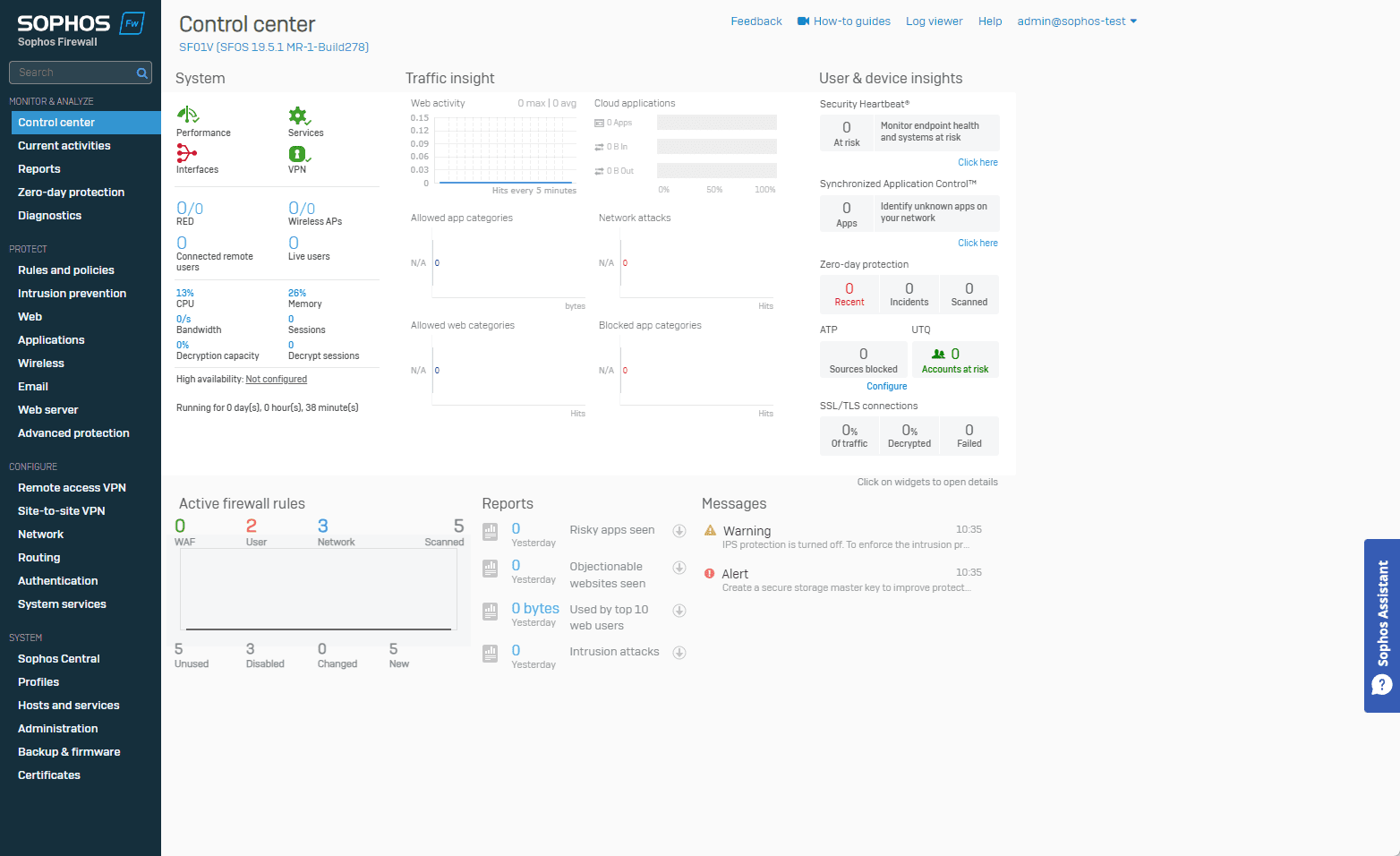Open the Web activity chart widget

tap(493, 147)
